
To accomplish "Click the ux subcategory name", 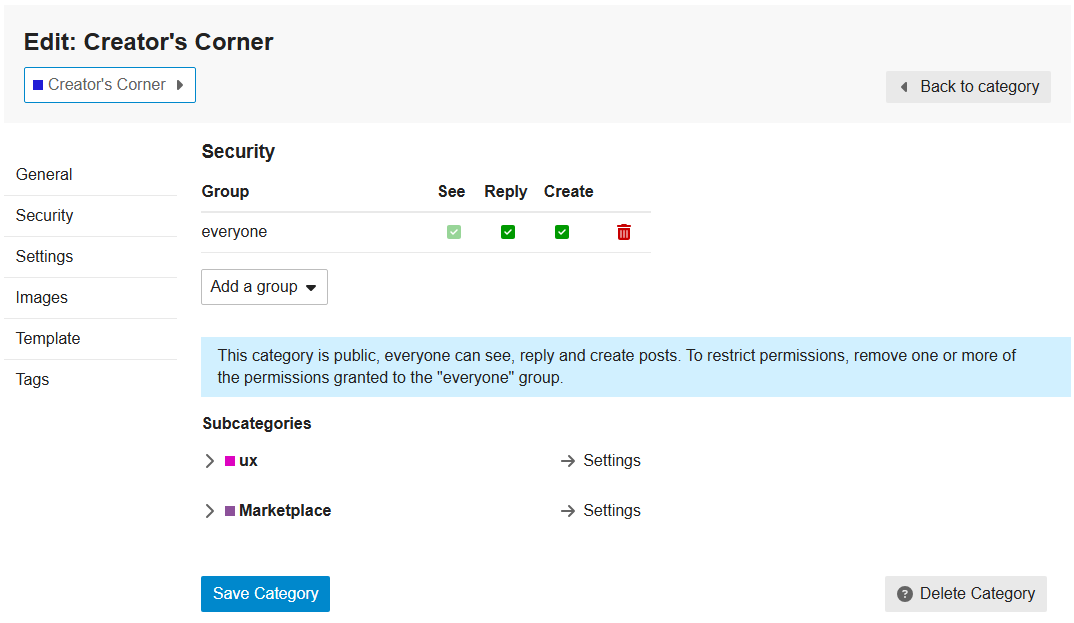I will pyautogui.click(x=248, y=461).
